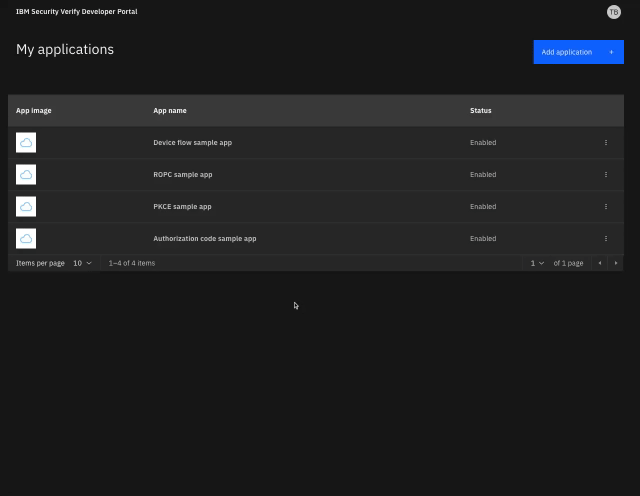Click Enabled status of Authorization code sample app
This screenshot has width=640, height=496.
(483, 238)
